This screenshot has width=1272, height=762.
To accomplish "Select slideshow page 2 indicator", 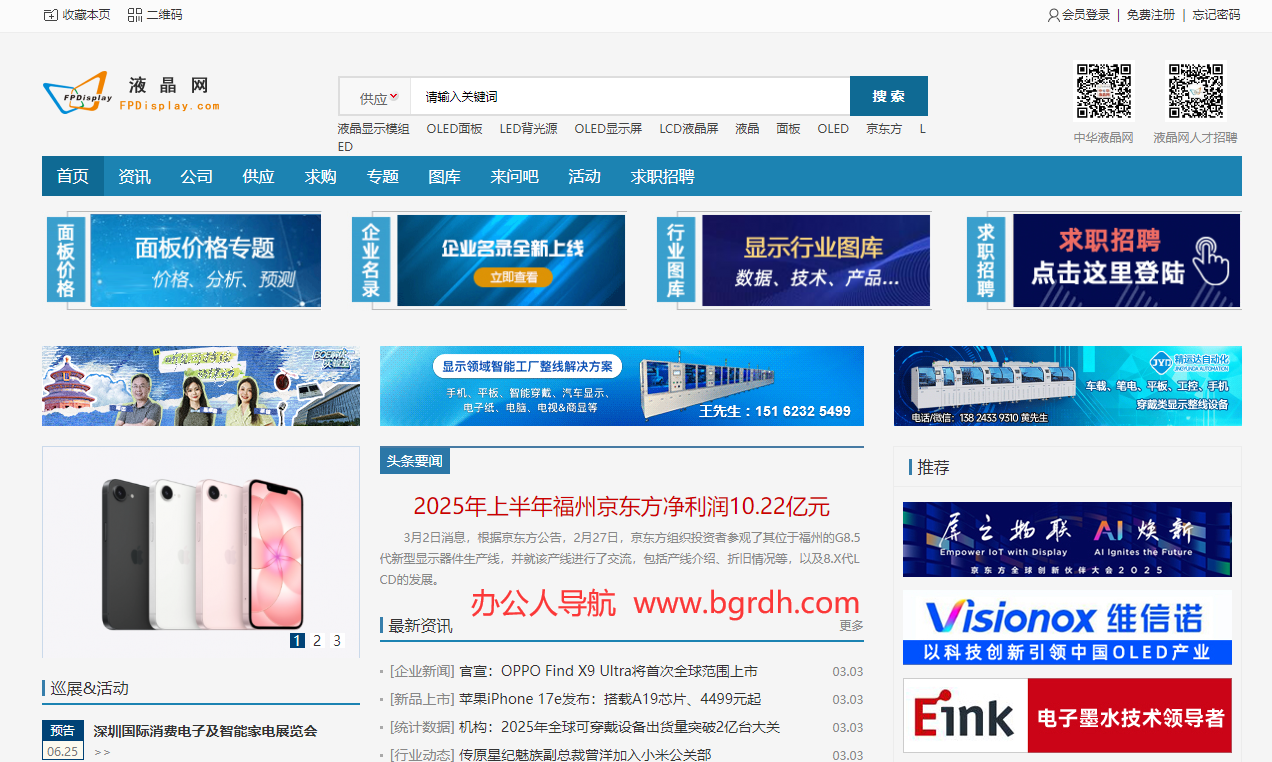I will pos(317,641).
